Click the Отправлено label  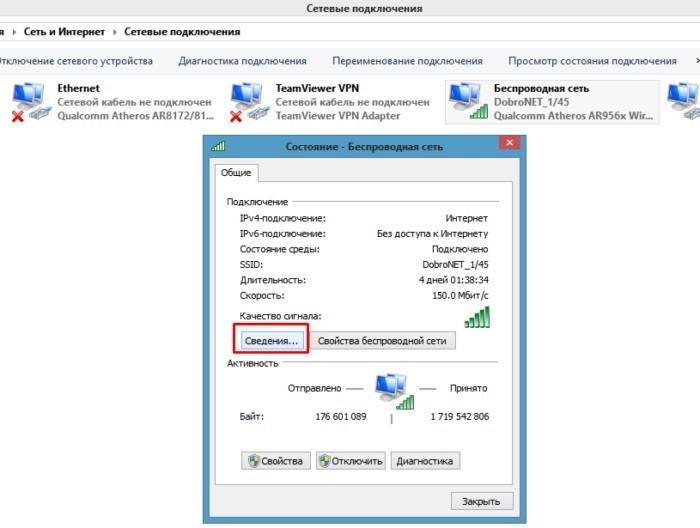pos(314,388)
